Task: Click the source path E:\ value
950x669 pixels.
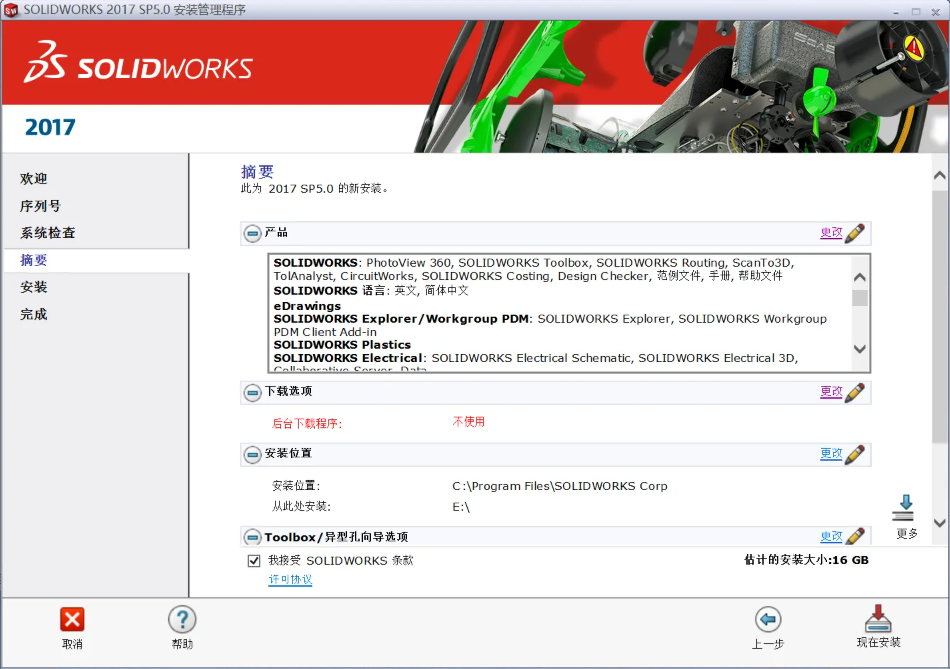Action: (x=460, y=507)
